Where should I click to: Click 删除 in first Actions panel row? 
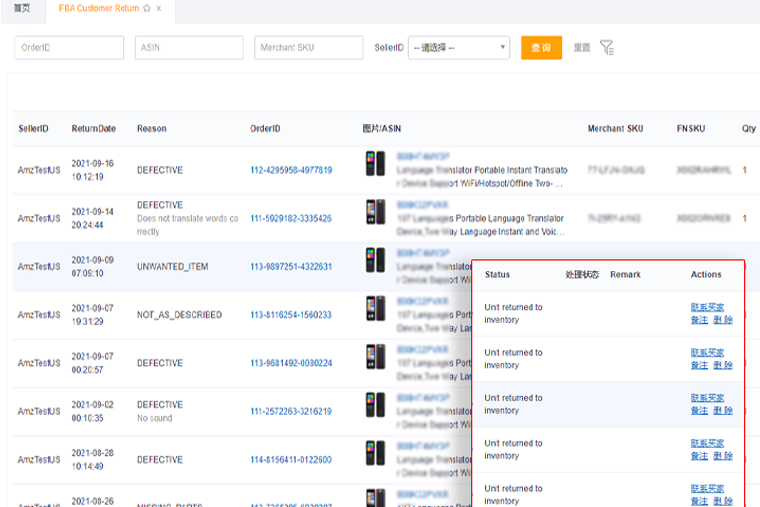pos(724,320)
